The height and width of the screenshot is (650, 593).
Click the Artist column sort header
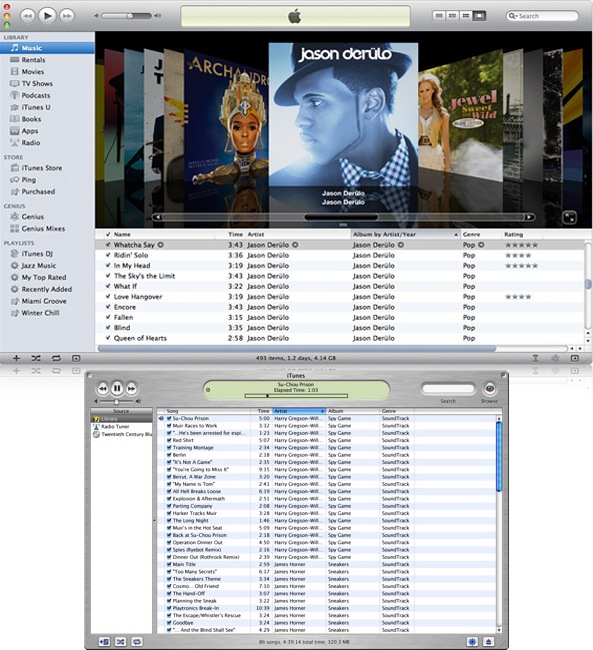299,411
